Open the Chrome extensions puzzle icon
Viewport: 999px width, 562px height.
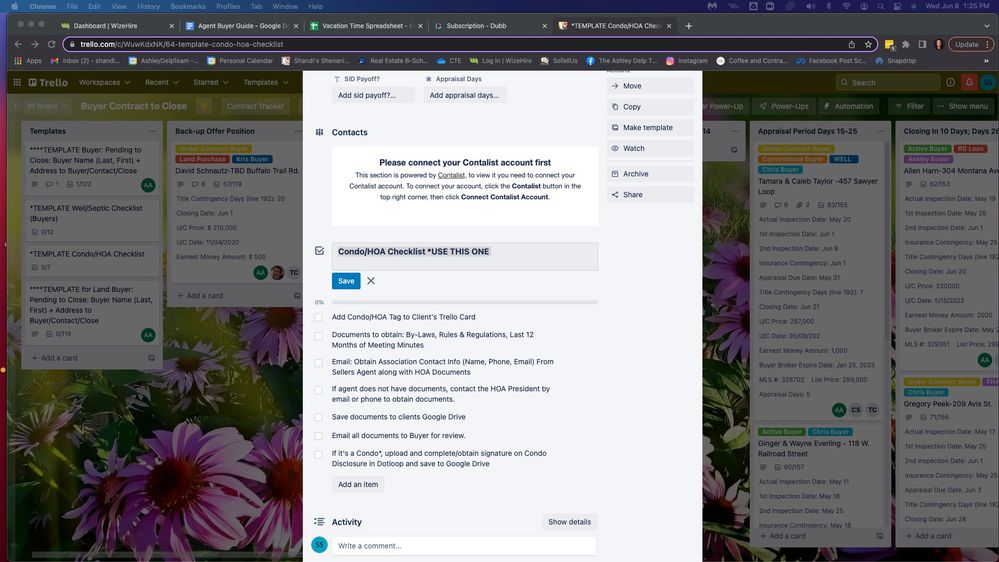[x=905, y=44]
